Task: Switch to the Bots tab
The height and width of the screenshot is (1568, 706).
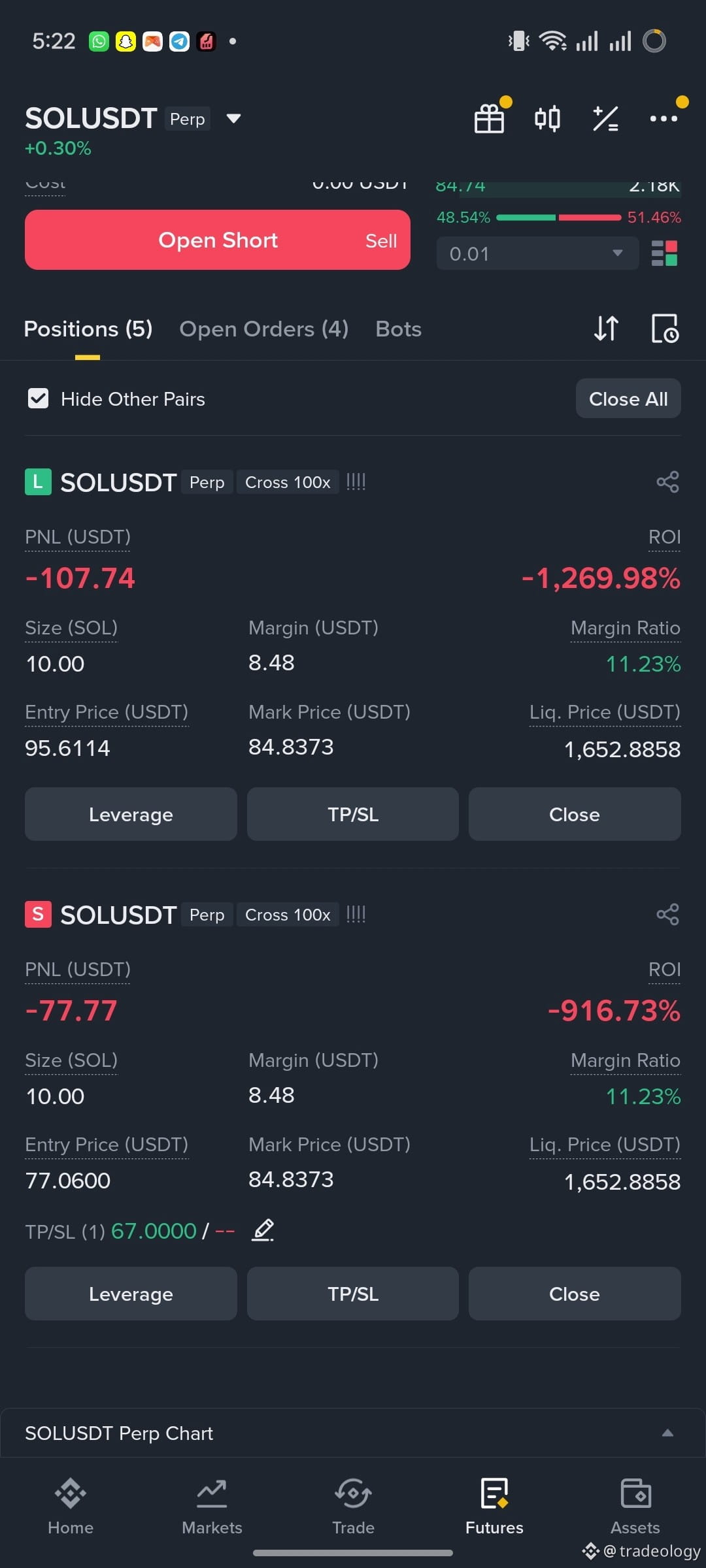Action: 399,329
